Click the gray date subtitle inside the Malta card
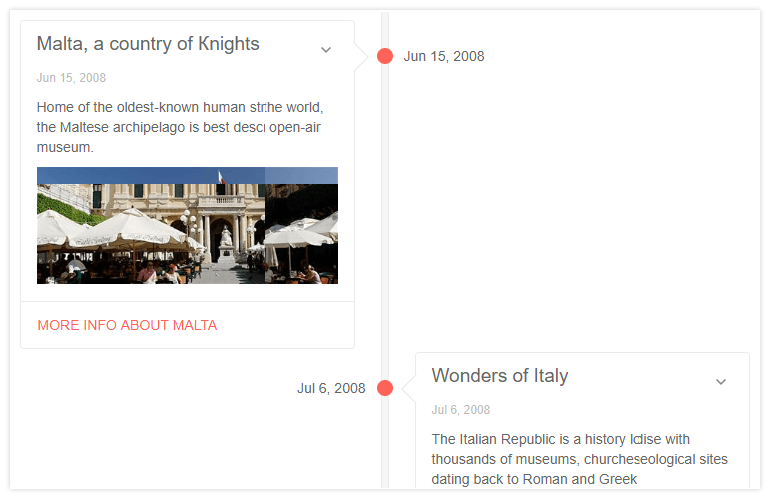The image size is (770, 499). coord(71,78)
